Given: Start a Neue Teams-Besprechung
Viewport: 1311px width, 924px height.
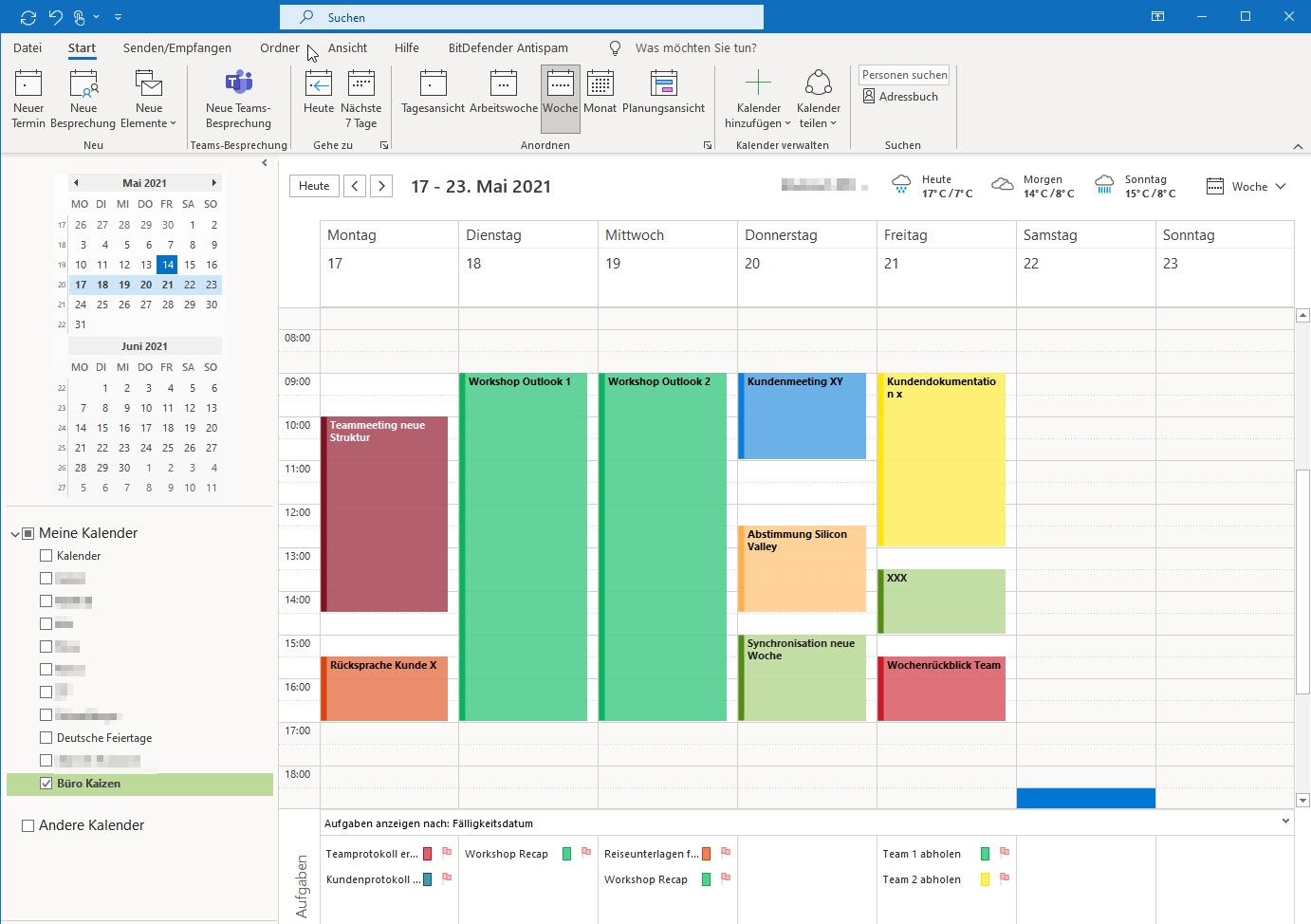Looking at the screenshot, I should click(238, 99).
